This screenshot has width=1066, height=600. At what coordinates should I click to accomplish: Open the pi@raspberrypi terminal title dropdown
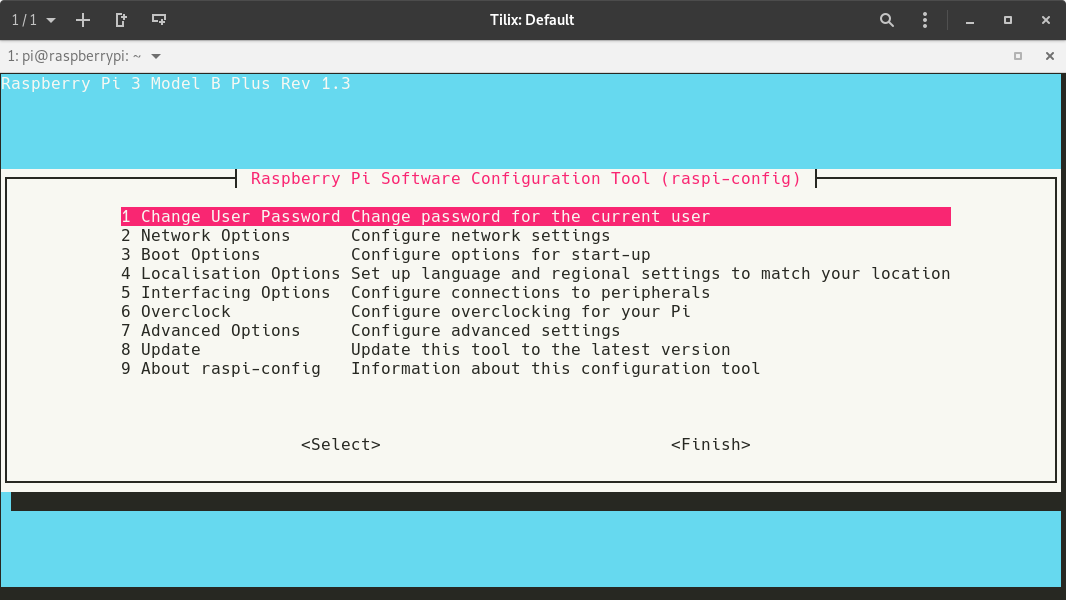(x=155, y=57)
